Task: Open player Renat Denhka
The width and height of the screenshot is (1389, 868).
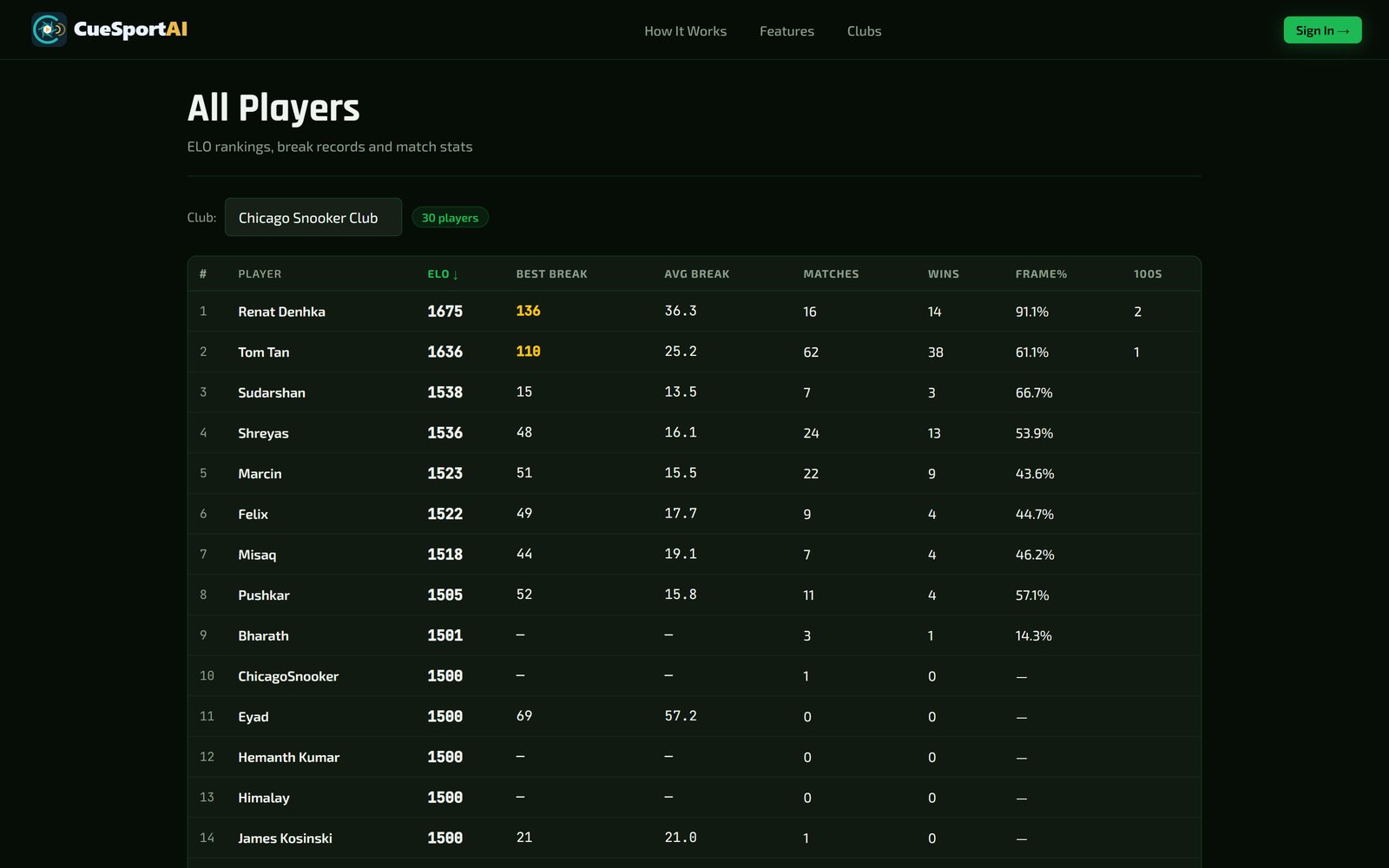Action: click(281, 312)
